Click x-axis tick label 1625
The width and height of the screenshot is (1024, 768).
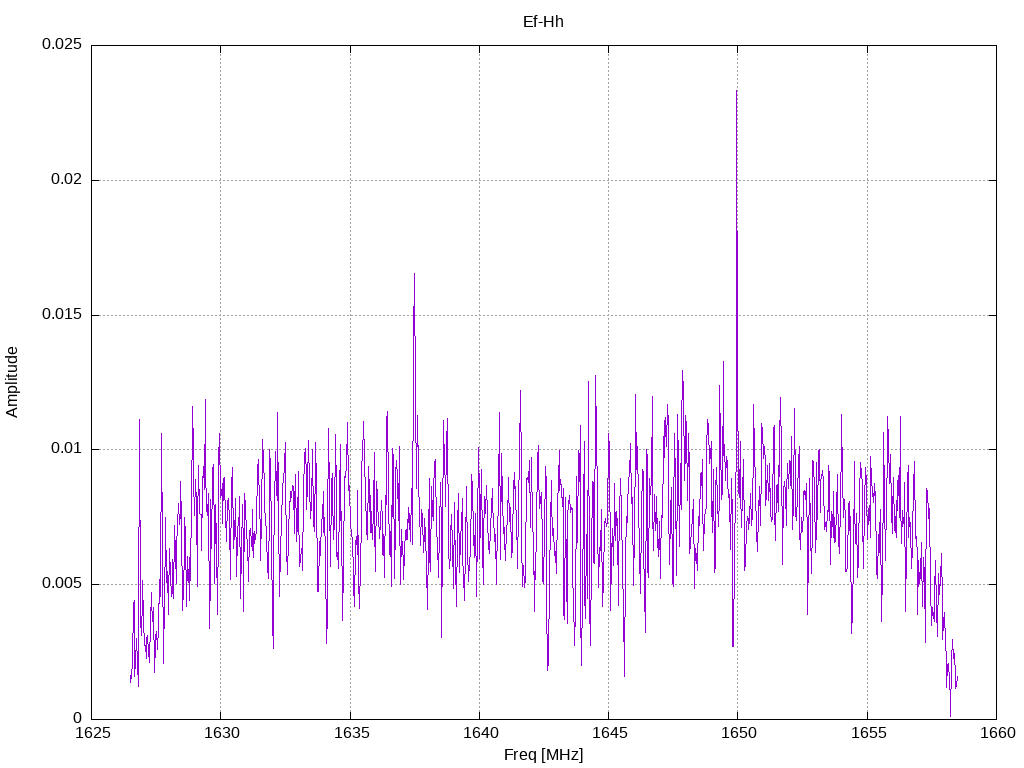click(93, 733)
